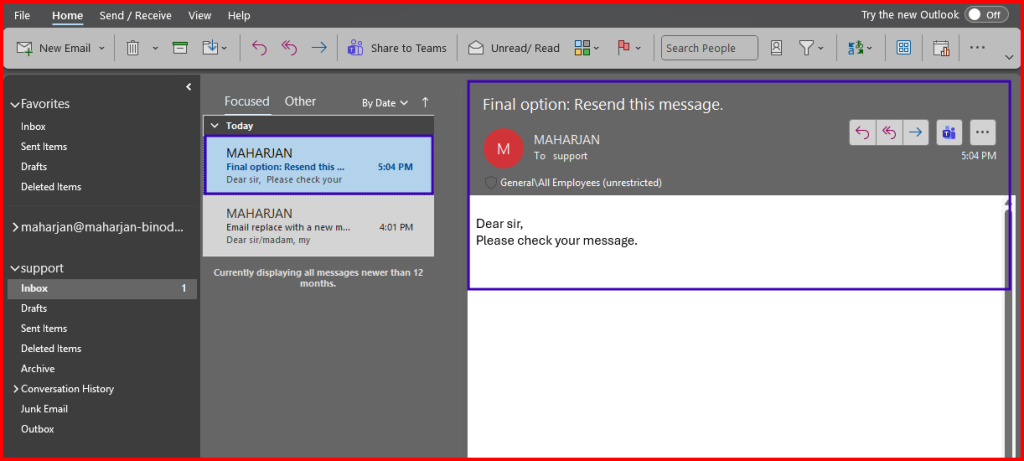Click the Teams icon in the message header
The height and width of the screenshot is (461, 1024).
(x=949, y=133)
